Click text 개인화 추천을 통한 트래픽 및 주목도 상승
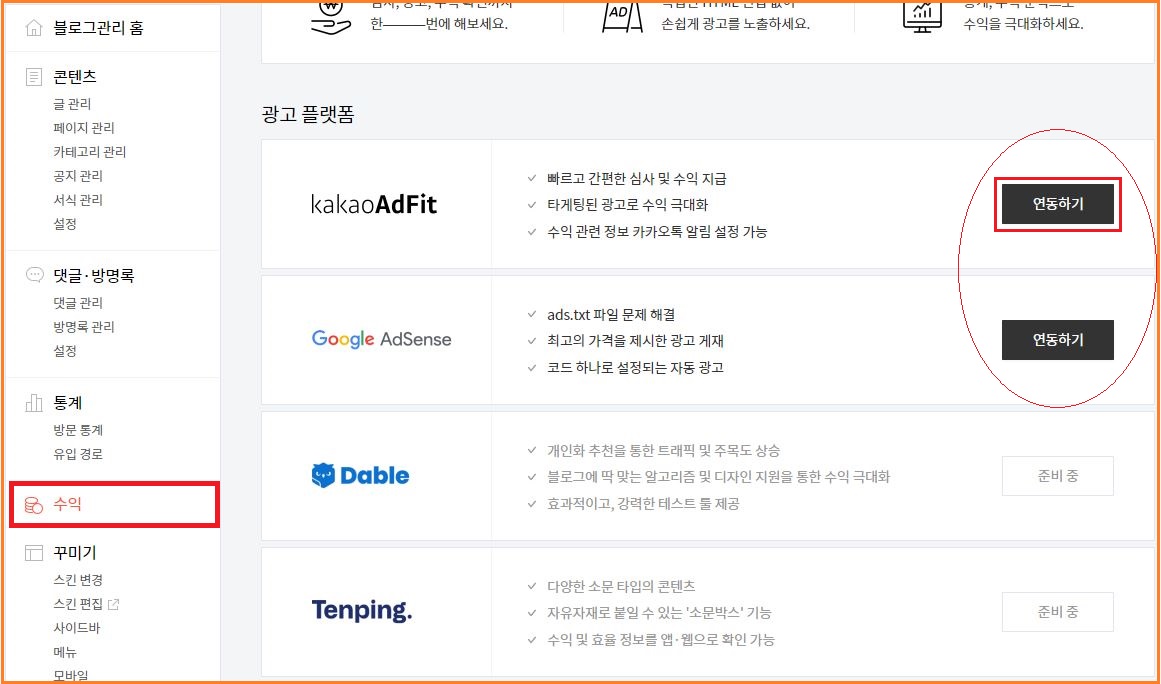Screen dimensions: 1161x684 coord(663,450)
